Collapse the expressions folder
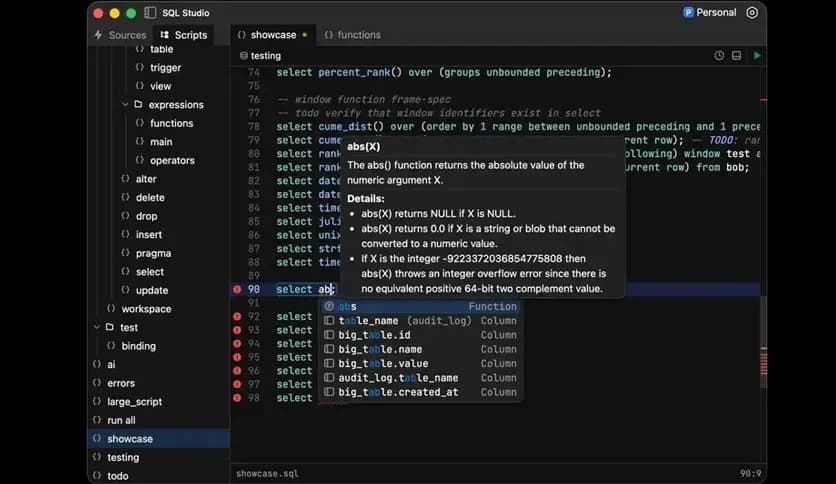The width and height of the screenshot is (836, 484). 125,105
